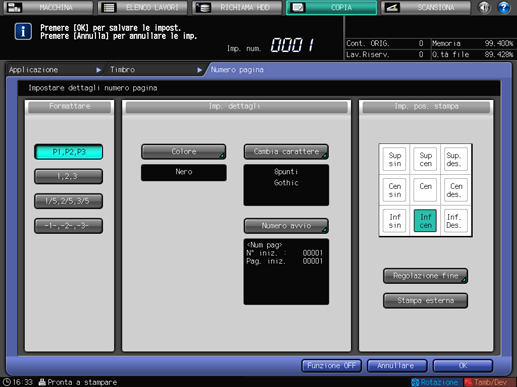The width and height of the screenshot is (517, 387).
Task: Select 1,2,3 page number format
Action: [68, 176]
